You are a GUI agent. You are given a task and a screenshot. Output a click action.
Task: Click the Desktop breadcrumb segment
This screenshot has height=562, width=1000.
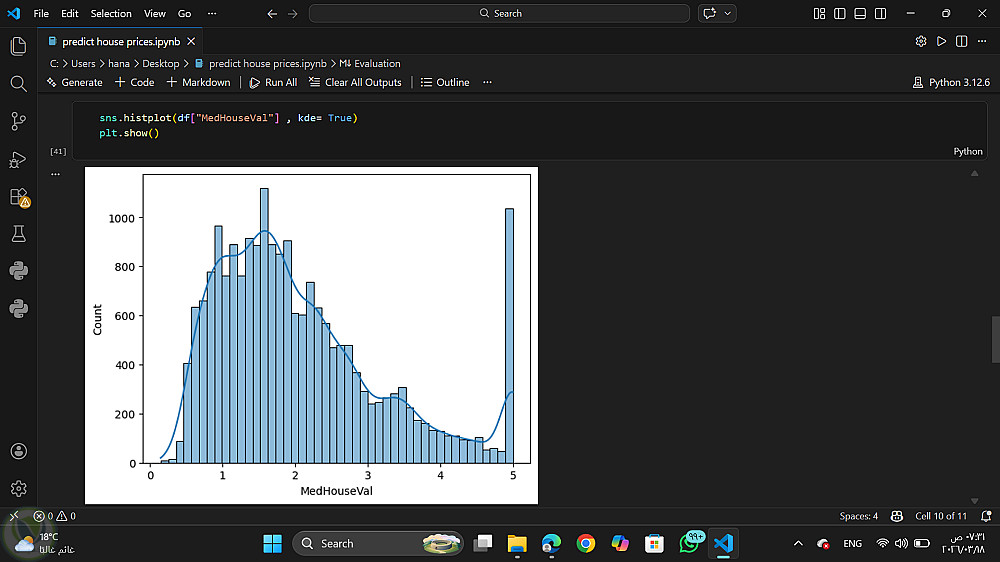pos(161,64)
